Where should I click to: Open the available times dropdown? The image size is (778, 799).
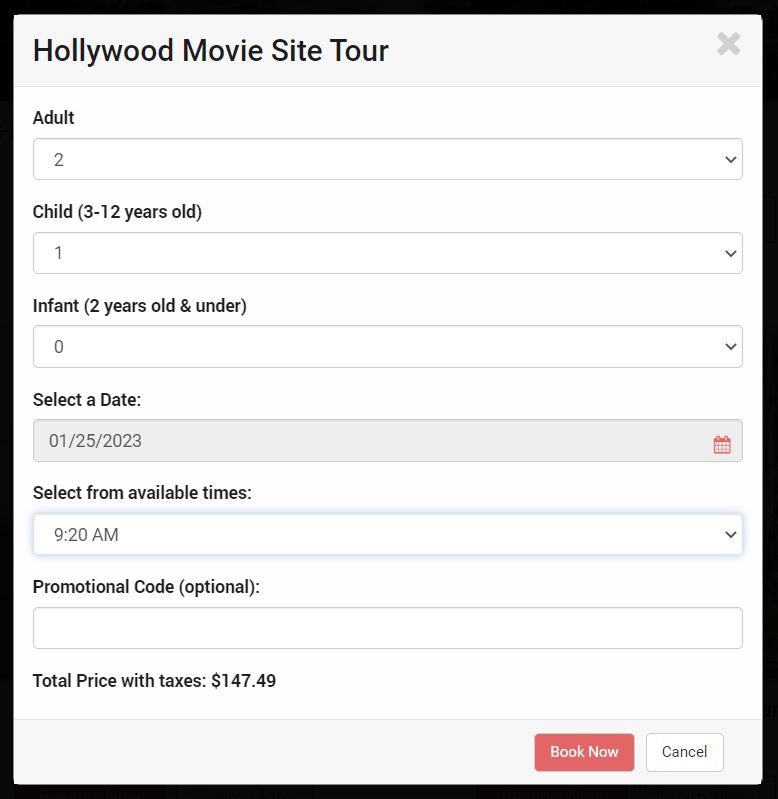388,534
